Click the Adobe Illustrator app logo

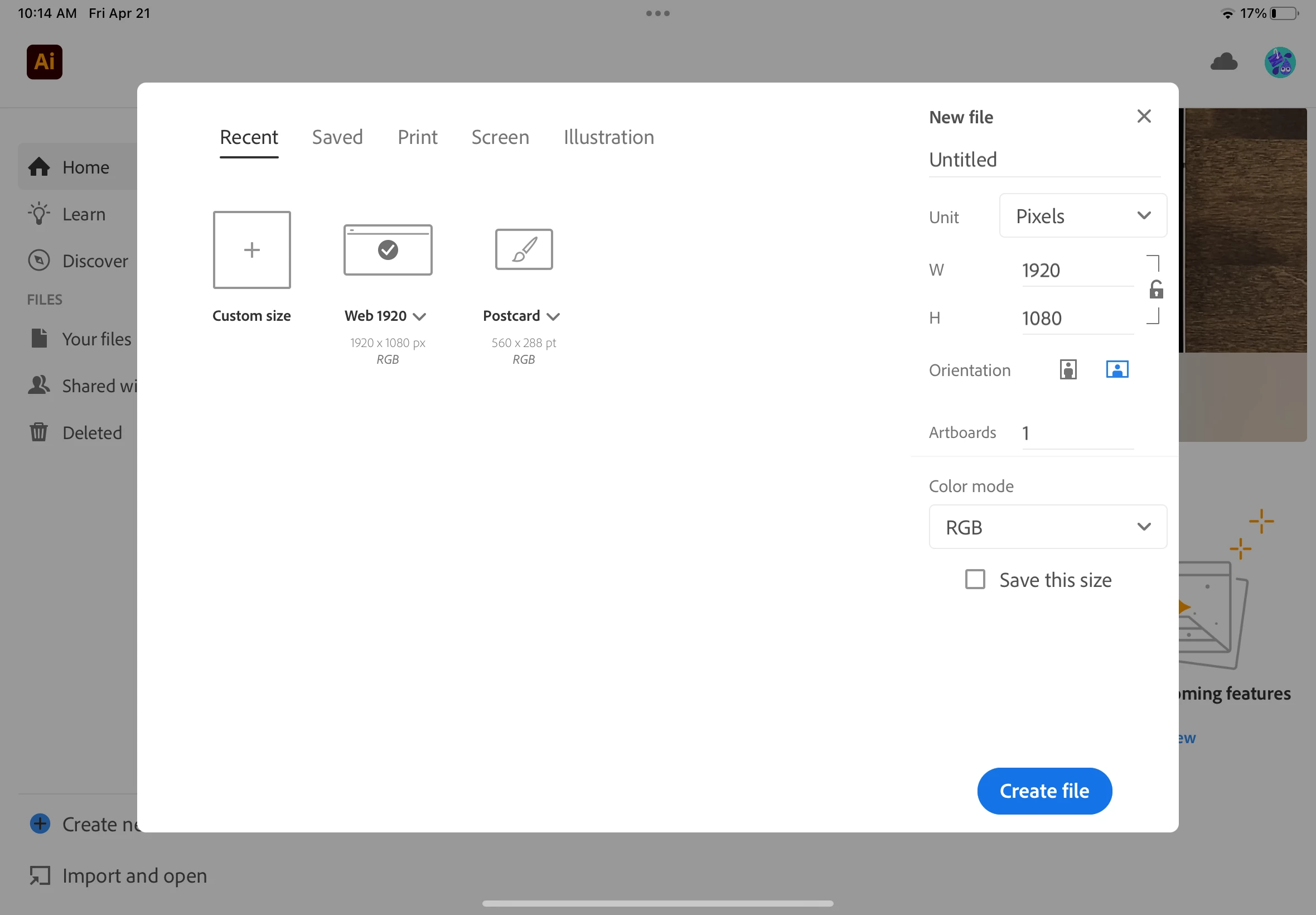(44, 62)
